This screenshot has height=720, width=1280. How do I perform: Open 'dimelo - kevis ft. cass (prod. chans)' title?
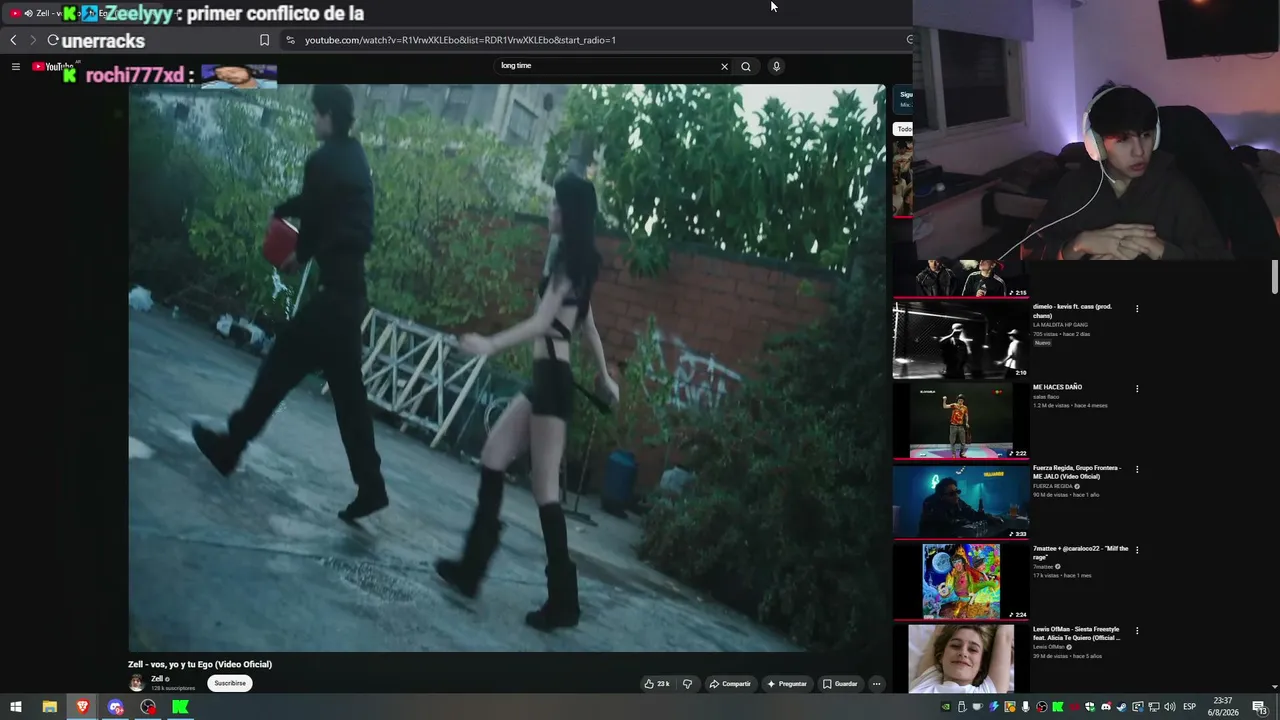(x=1072, y=311)
